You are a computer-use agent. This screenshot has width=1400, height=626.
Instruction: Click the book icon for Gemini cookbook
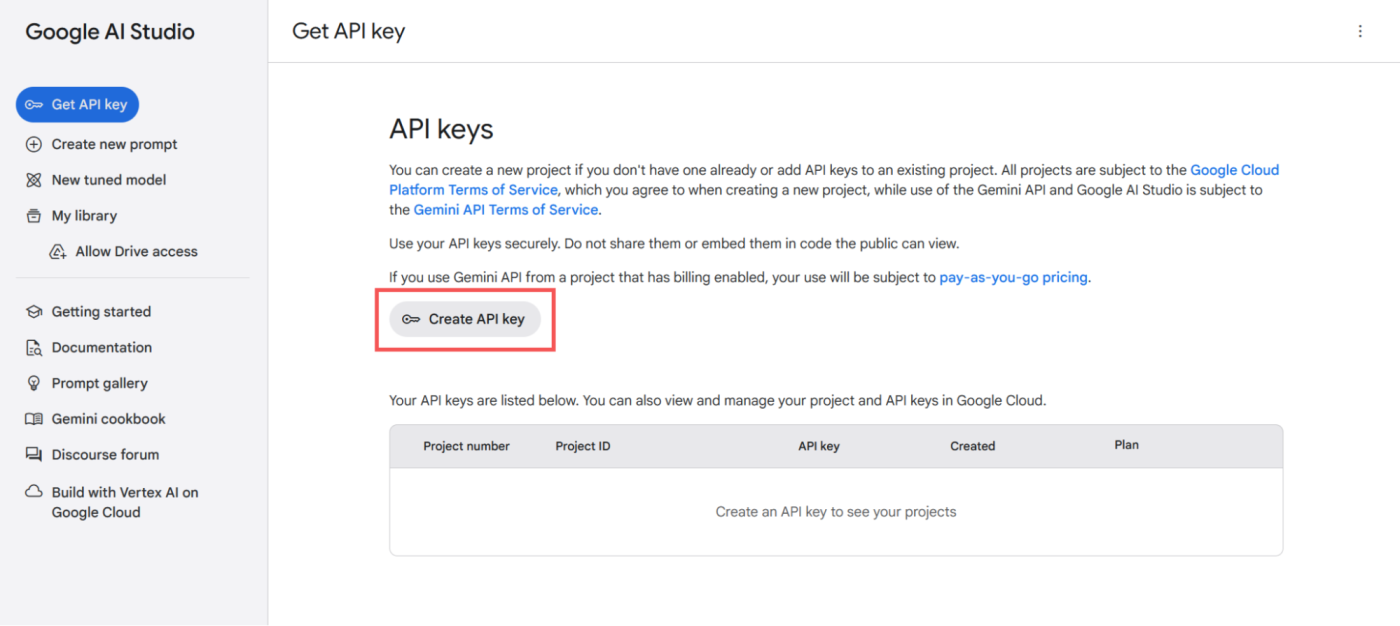click(34, 419)
